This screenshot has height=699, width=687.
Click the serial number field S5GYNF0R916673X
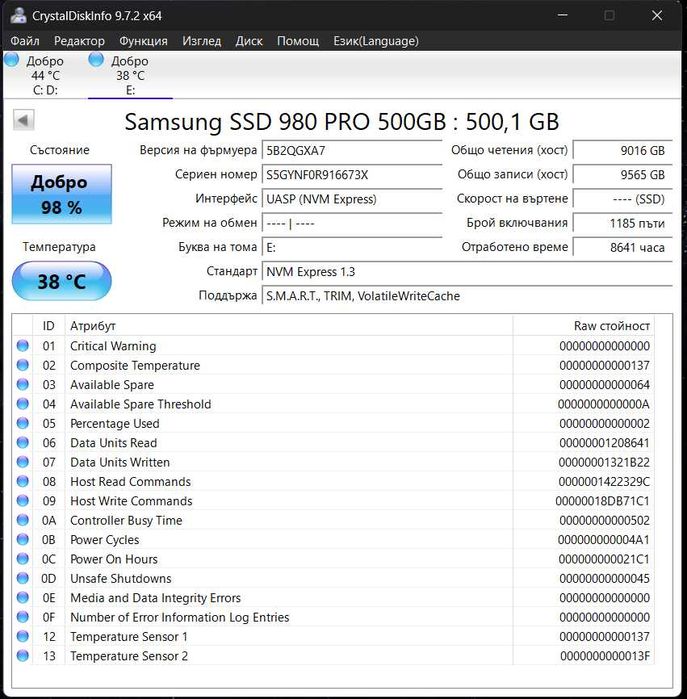[352, 175]
